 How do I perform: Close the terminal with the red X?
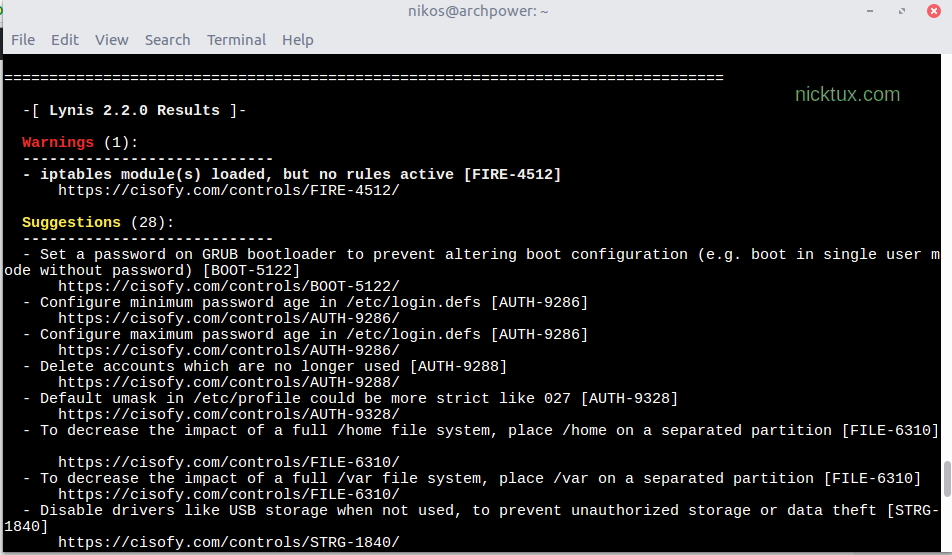point(932,11)
